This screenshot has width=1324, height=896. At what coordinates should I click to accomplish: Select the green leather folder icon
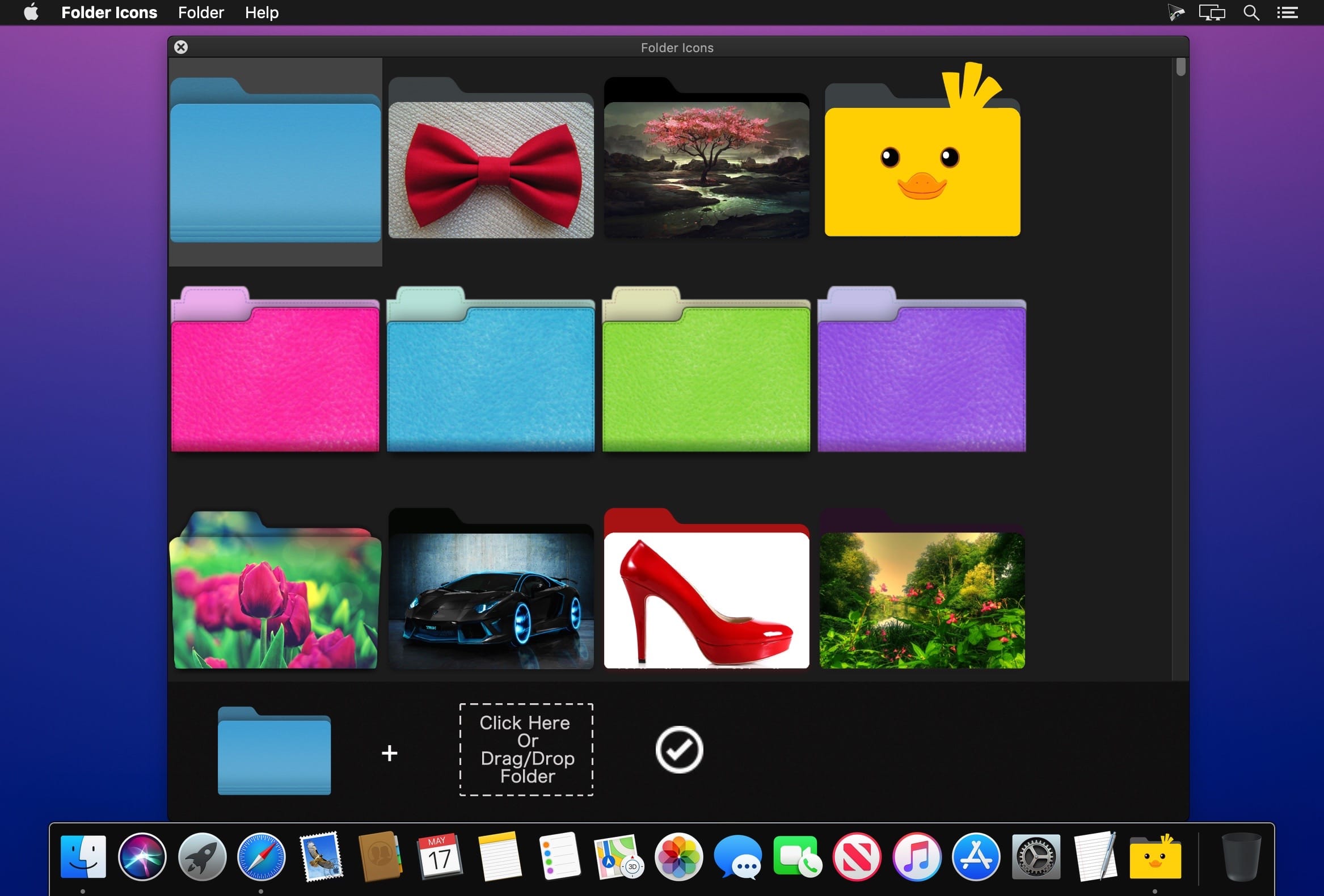click(x=706, y=369)
